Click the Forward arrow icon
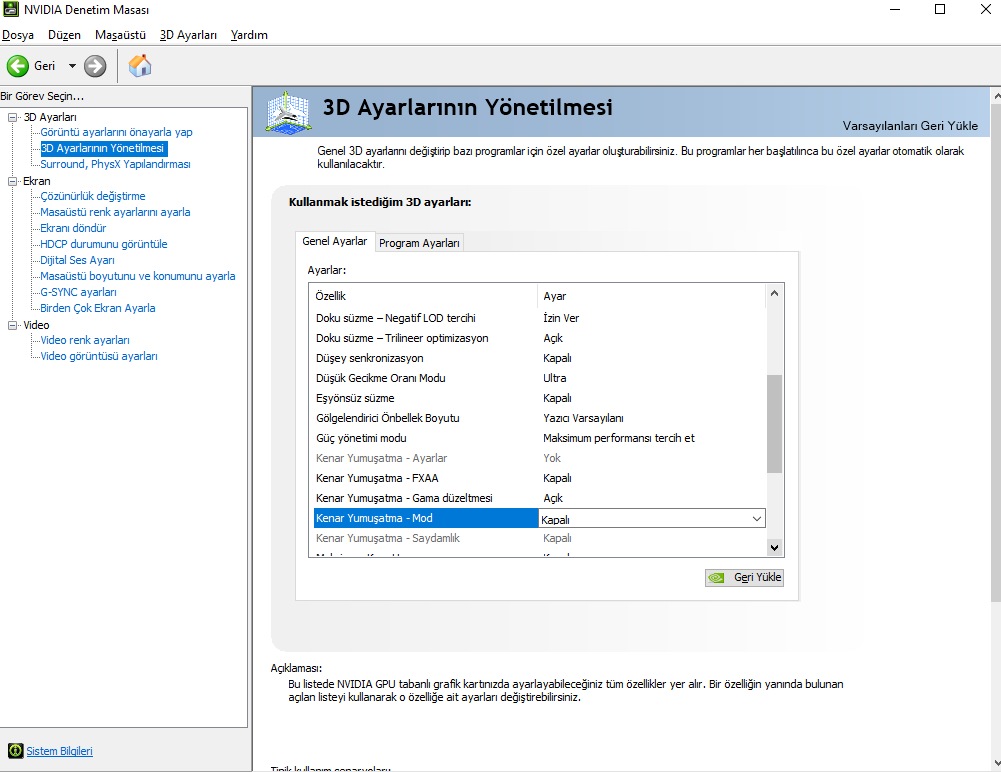The width and height of the screenshot is (1001, 772). pyautogui.click(x=95, y=66)
